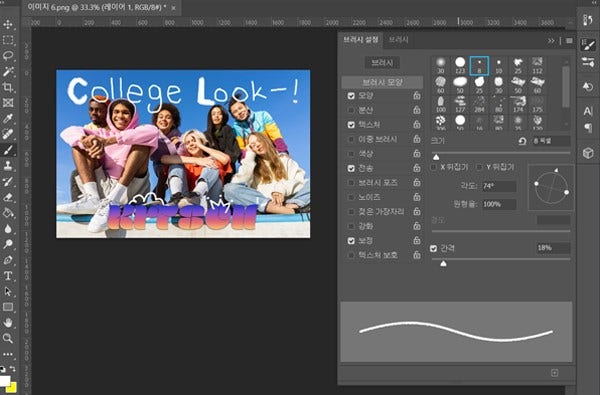The image size is (600, 395).
Task: Select the Magic Wand tool
Action: [8, 71]
